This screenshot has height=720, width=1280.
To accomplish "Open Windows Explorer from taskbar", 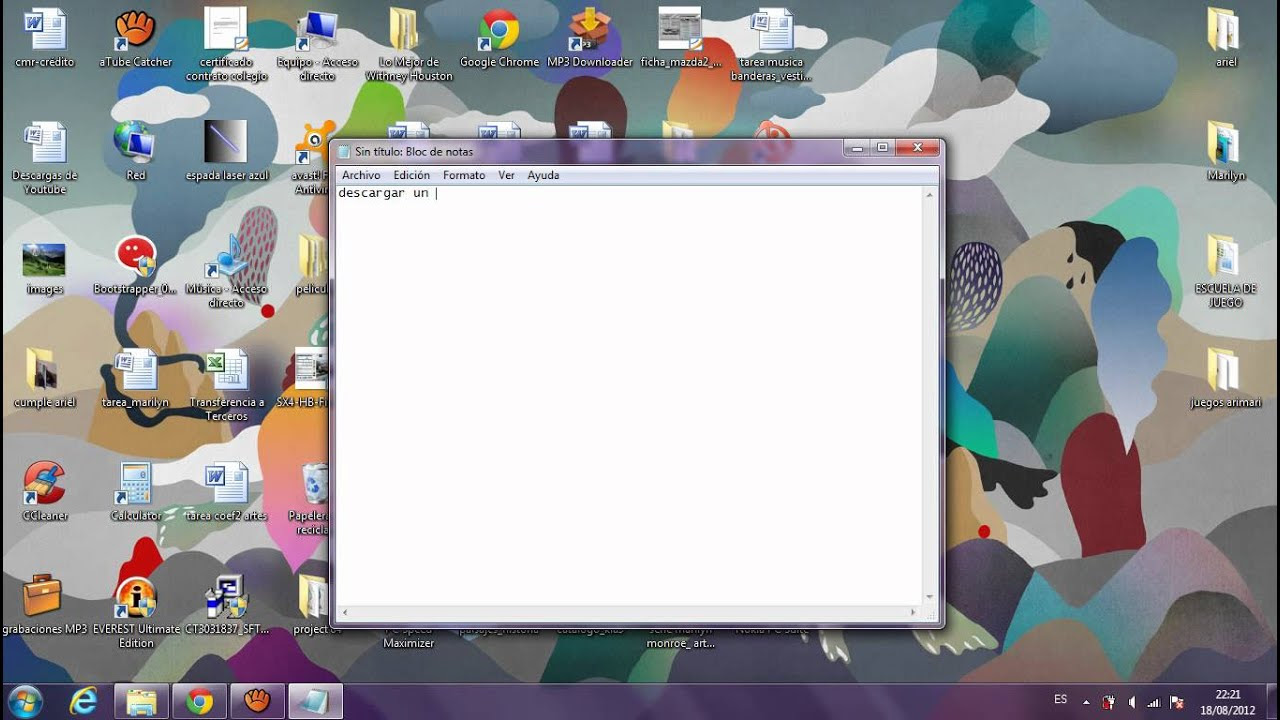I will 141,702.
